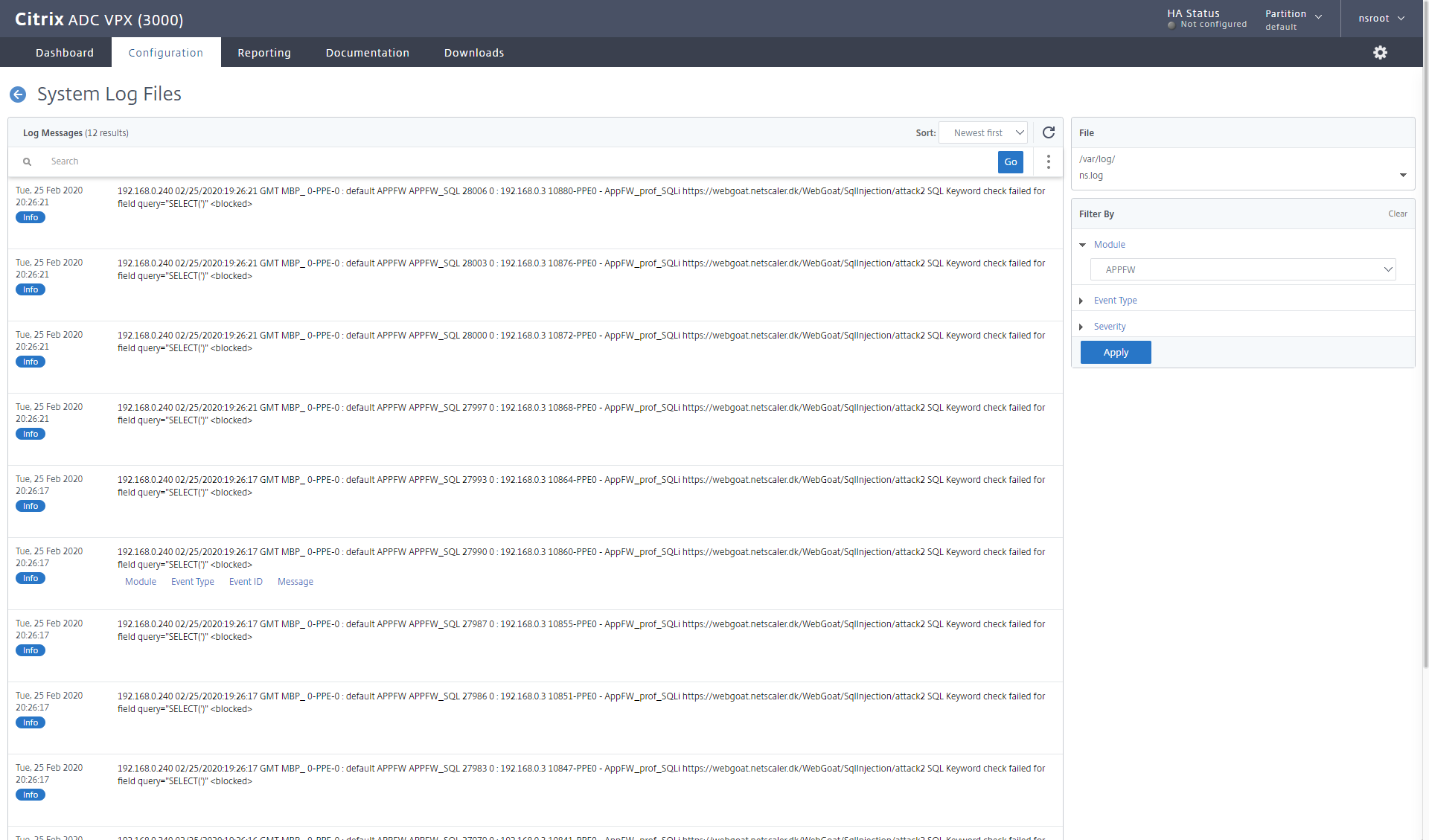The height and width of the screenshot is (840, 1429).
Task: Open the Sort Newest first dropdown
Action: pyautogui.click(x=983, y=132)
